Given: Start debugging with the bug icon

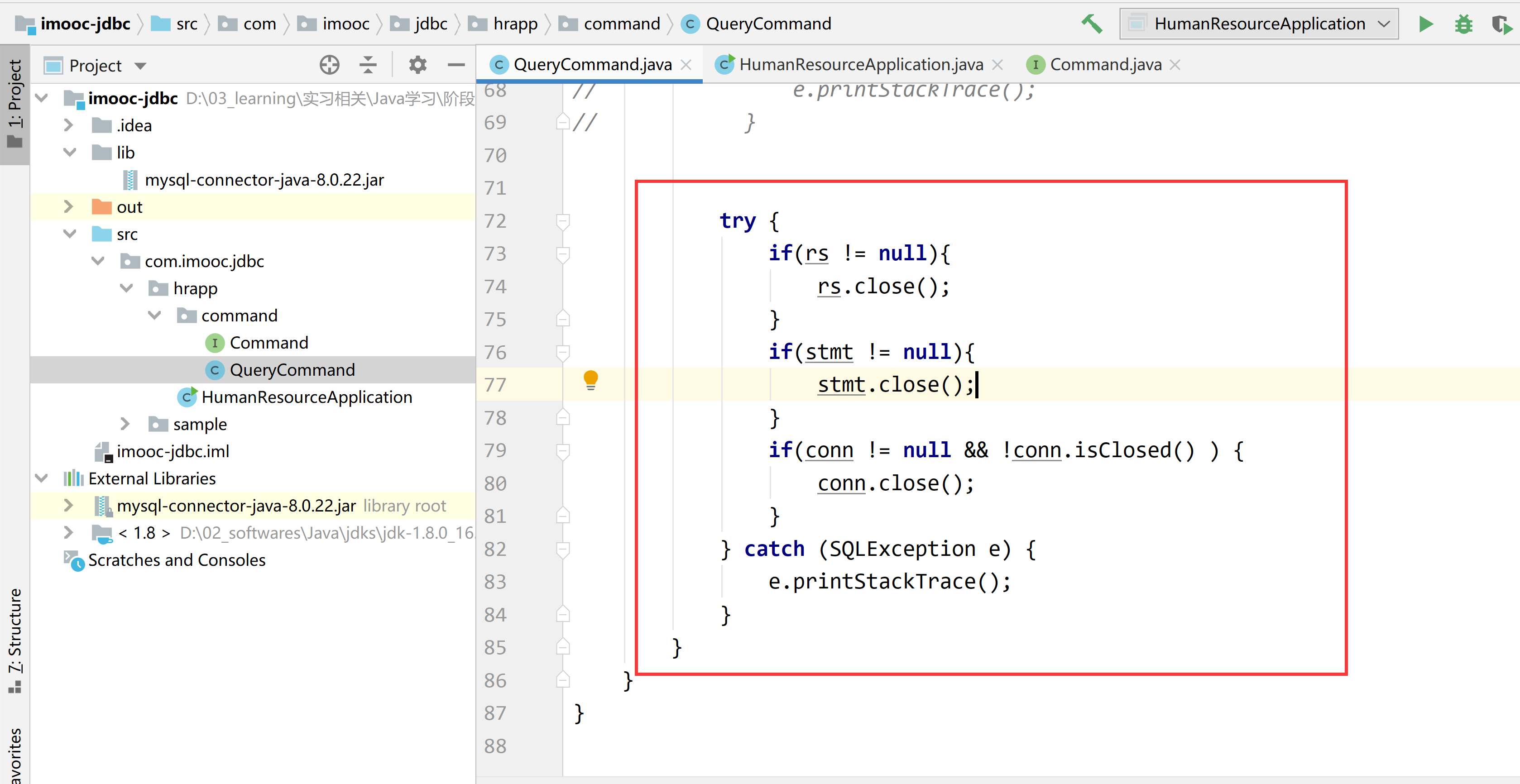Looking at the screenshot, I should [x=1463, y=24].
